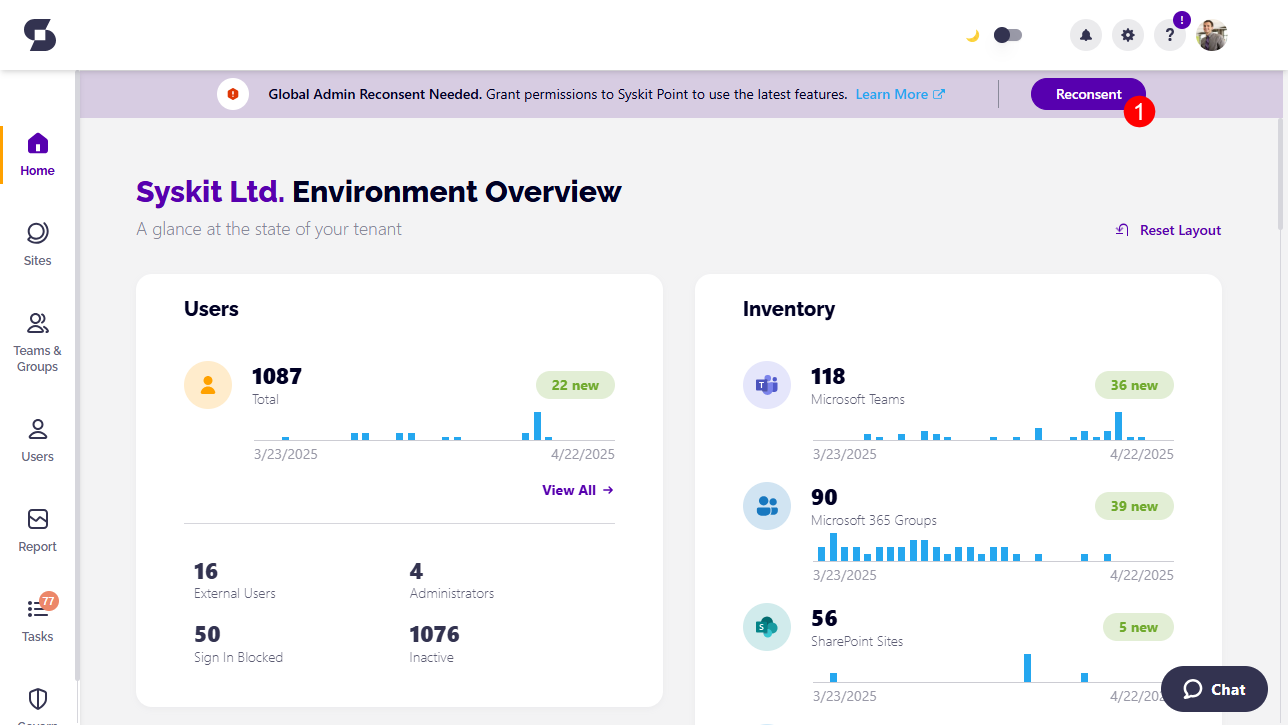
Task: Navigate to Users in sidebar
Action: pos(37,440)
